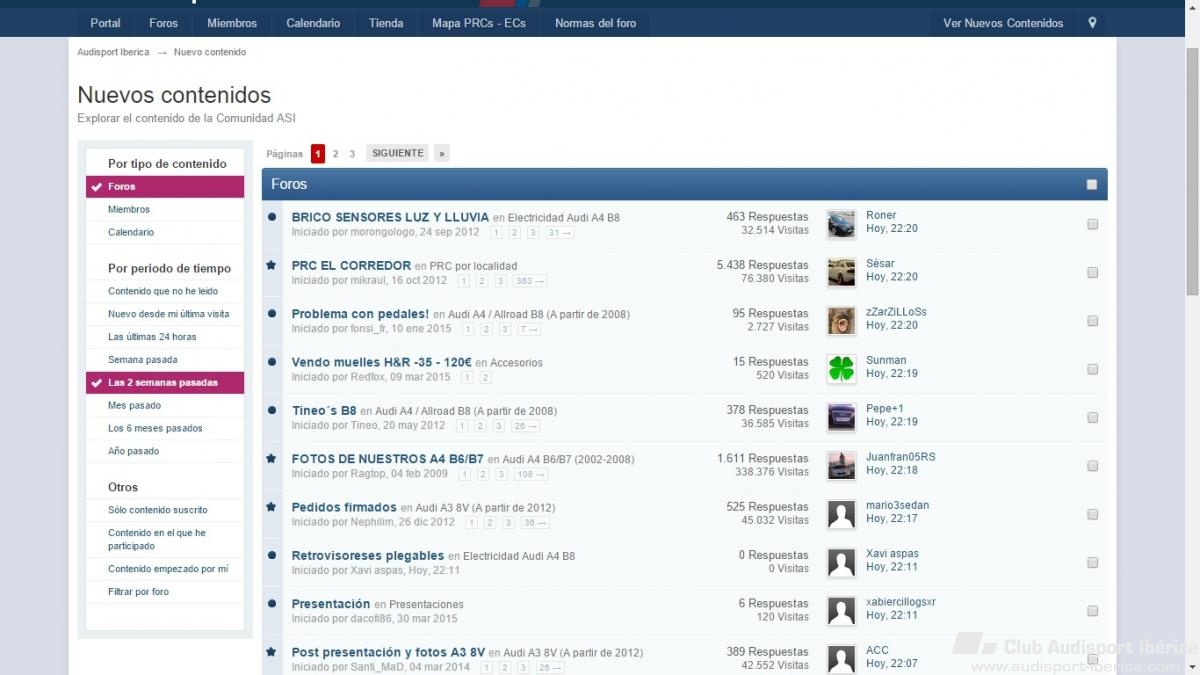Screen dimensions: 1200x675
Task: Click Roner's avatar thumbnail
Action: (841, 224)
